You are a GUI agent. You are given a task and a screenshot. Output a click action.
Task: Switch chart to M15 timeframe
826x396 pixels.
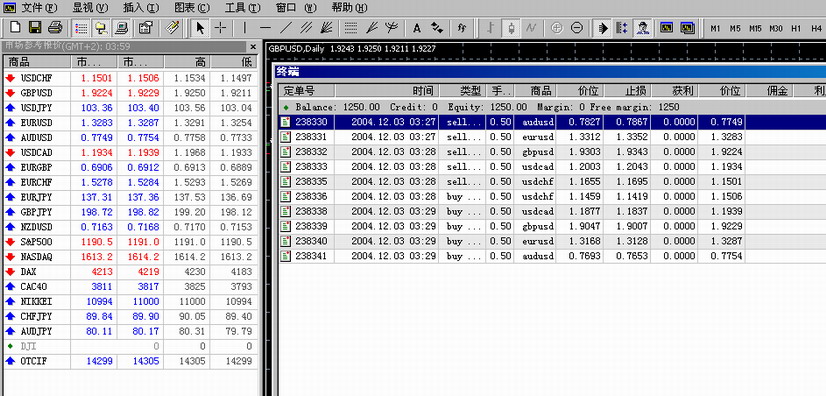click(x=755, y=28)
